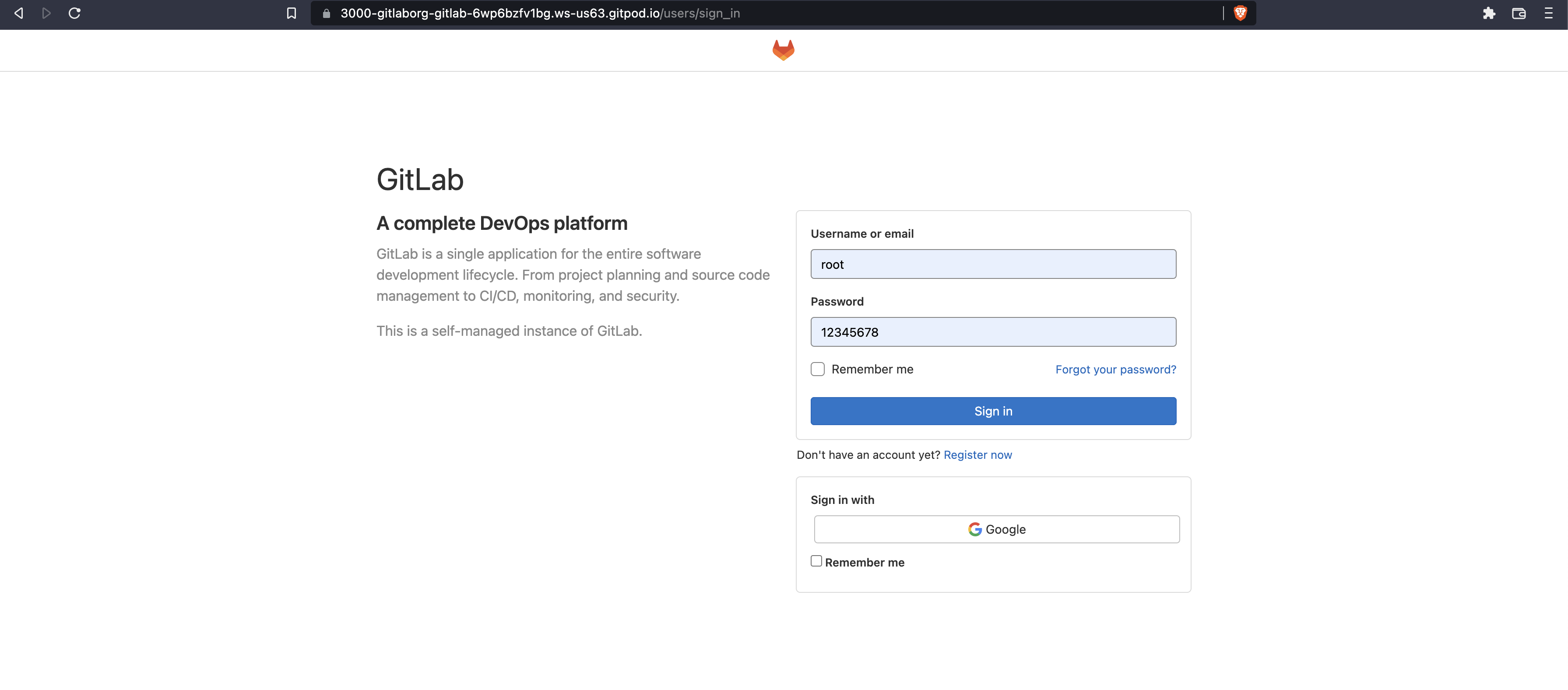Reload the current page
The image size is (1568, 690).
[x=74, y=14]
